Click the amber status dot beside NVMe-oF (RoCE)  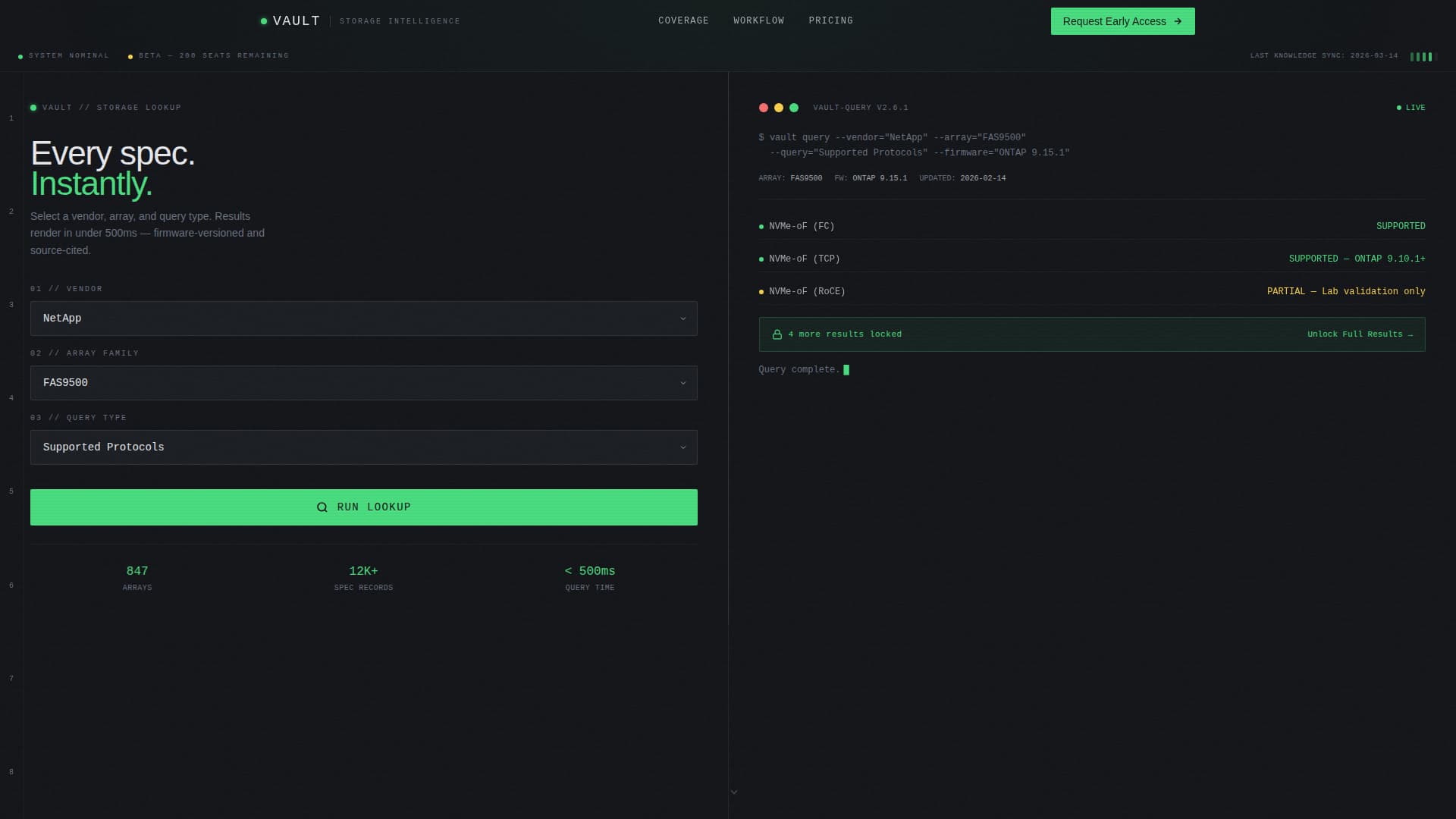761,291
